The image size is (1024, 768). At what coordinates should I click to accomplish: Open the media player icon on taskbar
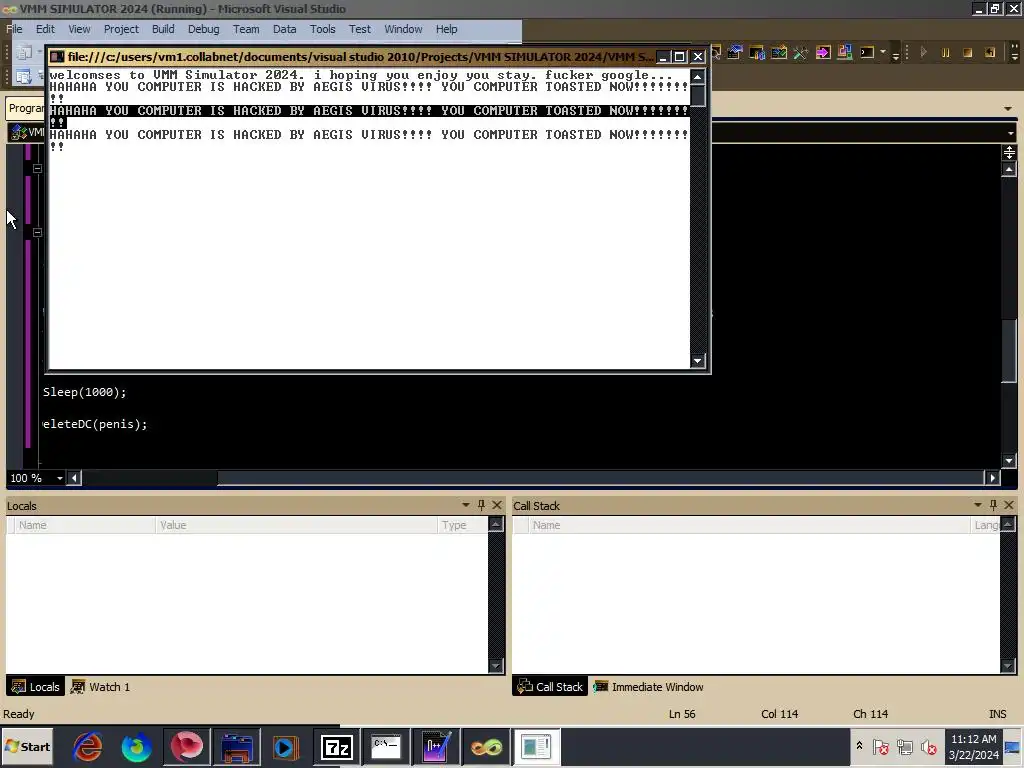286,746
